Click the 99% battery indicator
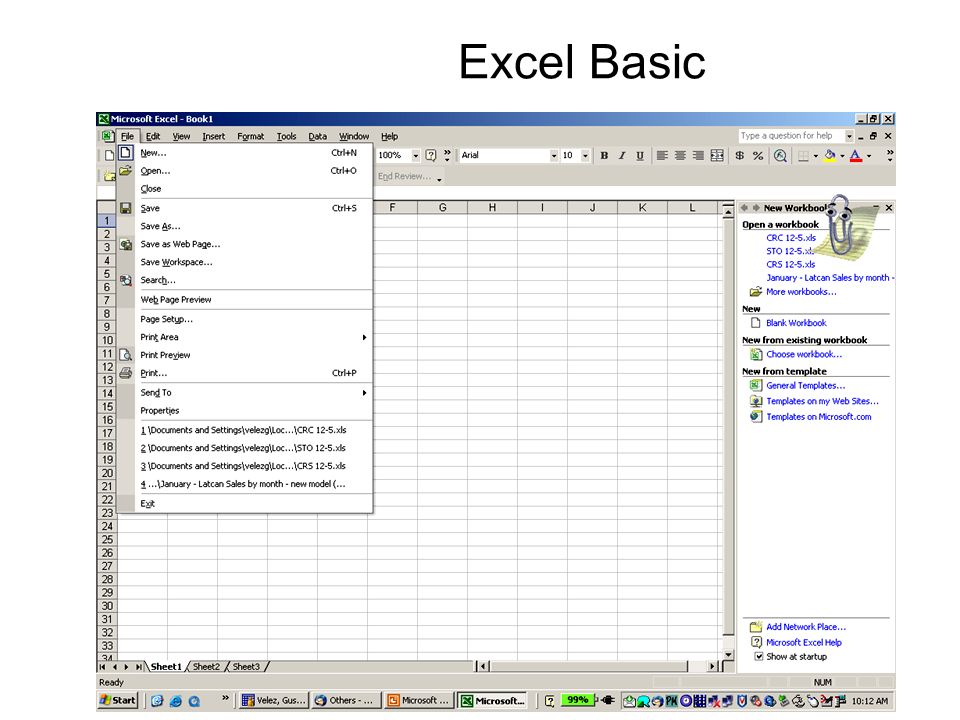Screen dimensions: 960x720 pyautogui.click(x=577, y=700)
